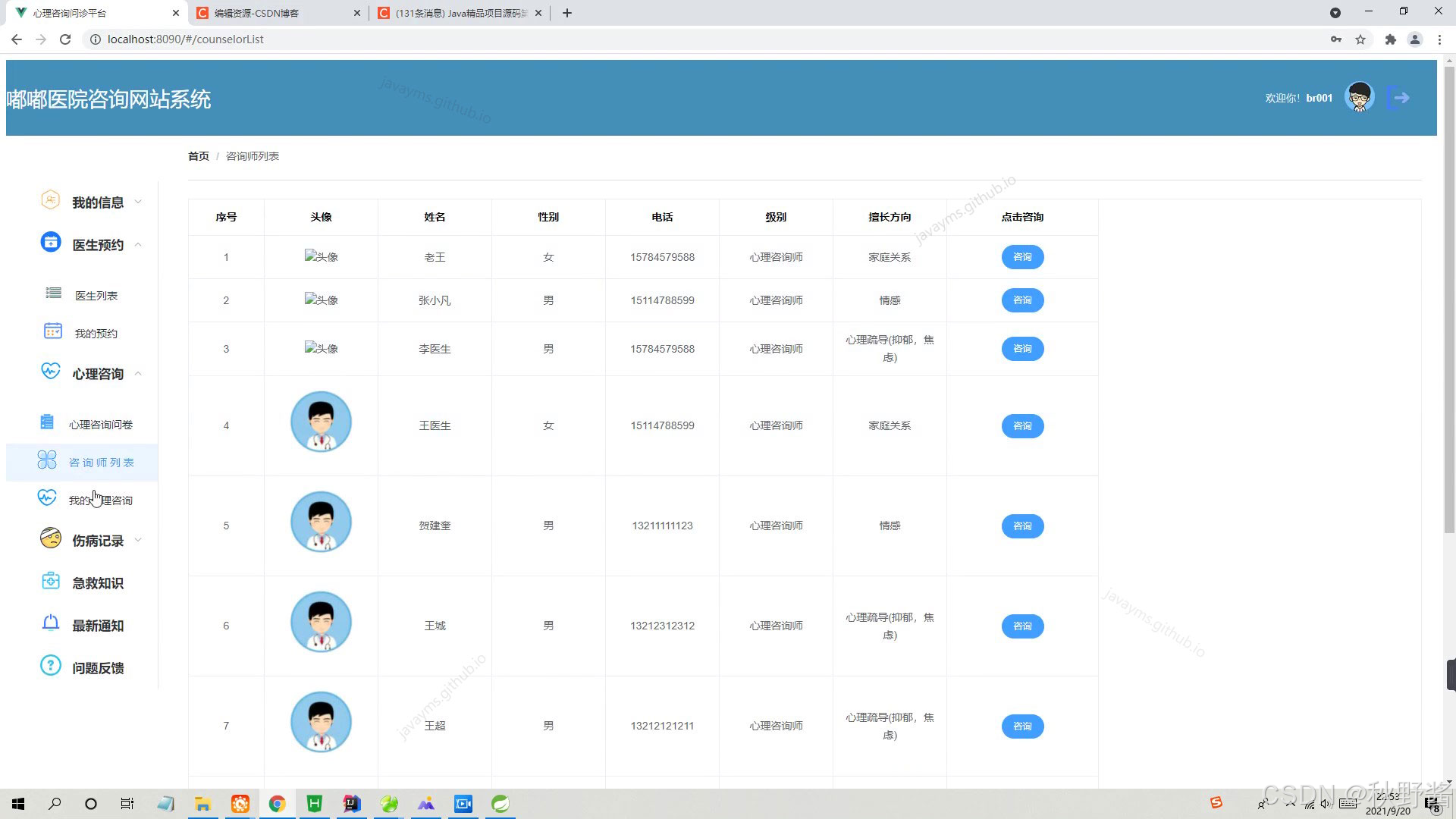Click the 我的预约 calendar icon
This screenshot has width=1456, height=819.
[x=53, y=331]
